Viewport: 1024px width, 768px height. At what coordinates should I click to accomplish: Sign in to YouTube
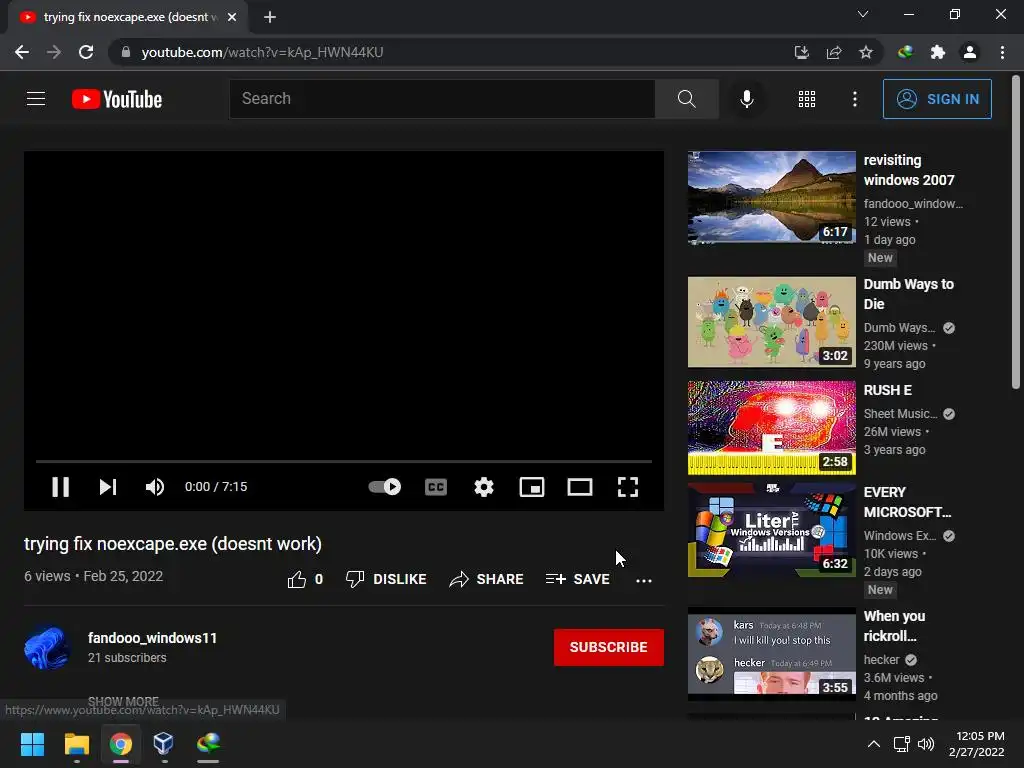point(937,99)
